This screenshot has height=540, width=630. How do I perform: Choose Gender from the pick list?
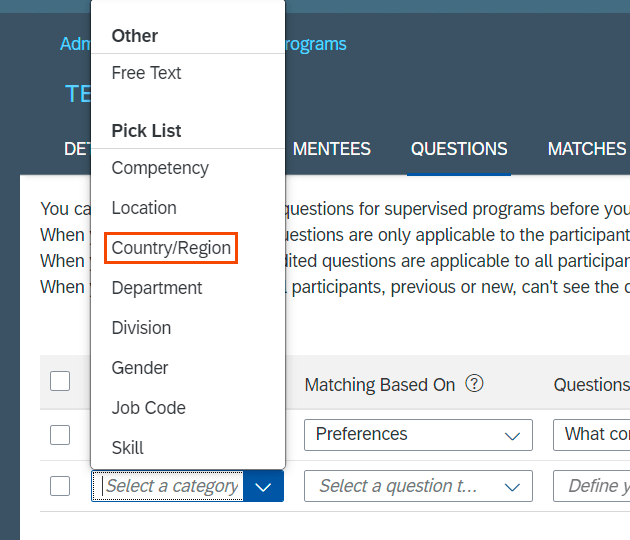[140, 368]
